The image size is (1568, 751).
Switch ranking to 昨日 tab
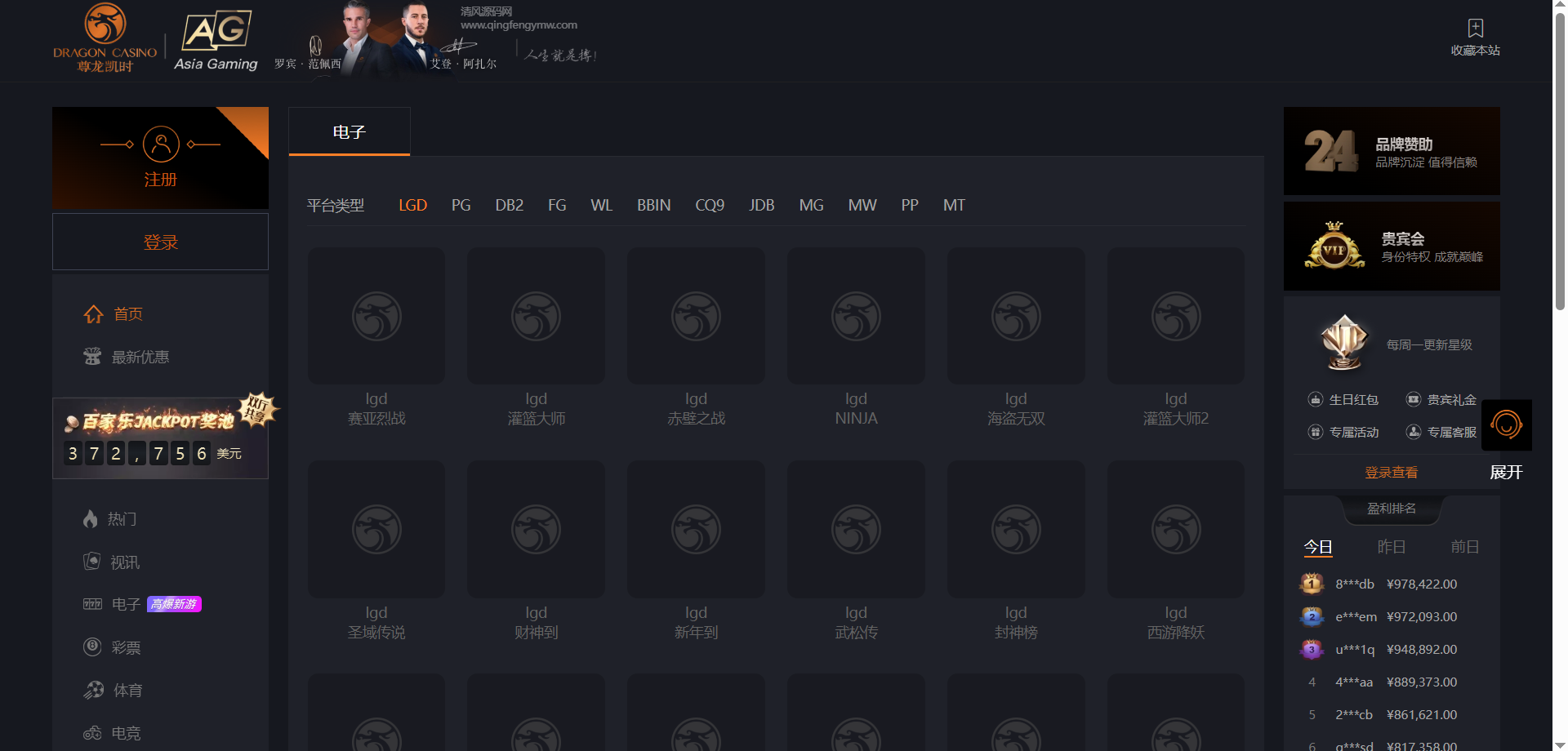point(1391,547)
